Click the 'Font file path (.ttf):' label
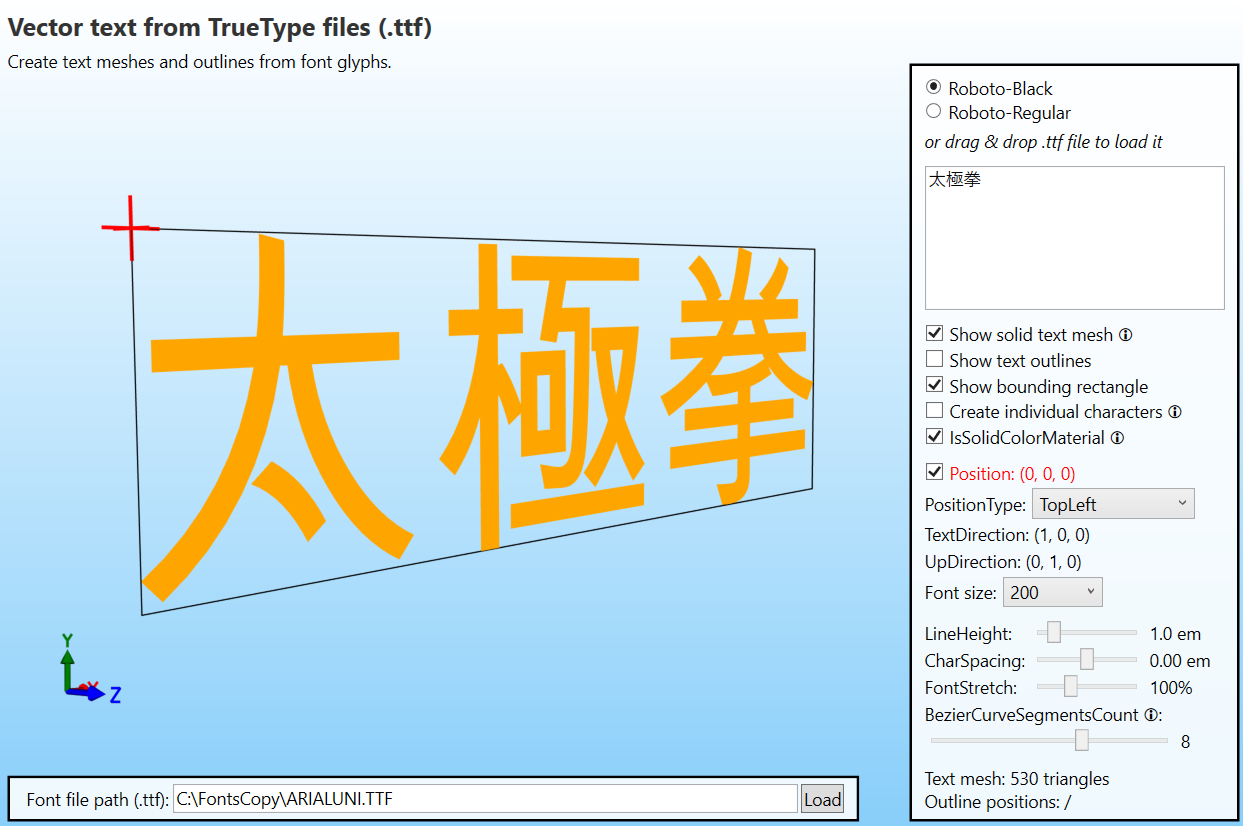 pyautogui.click(x=98, y=800)
